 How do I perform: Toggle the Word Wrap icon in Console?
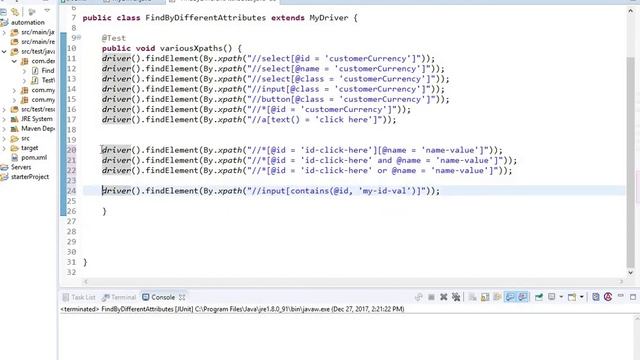497,297
